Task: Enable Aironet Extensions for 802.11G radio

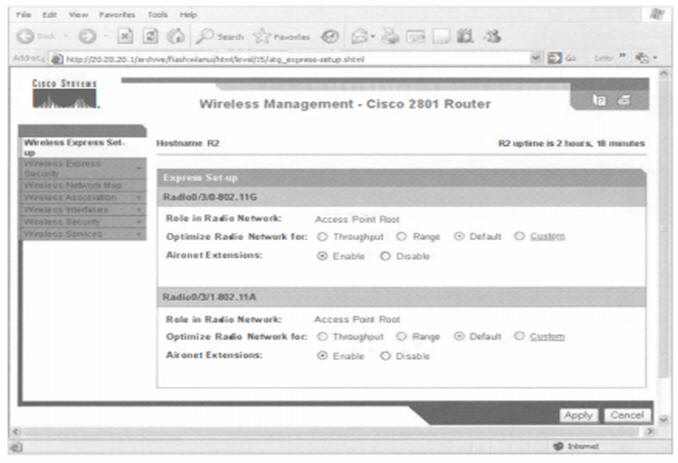Action: click(x=322, y=256)
